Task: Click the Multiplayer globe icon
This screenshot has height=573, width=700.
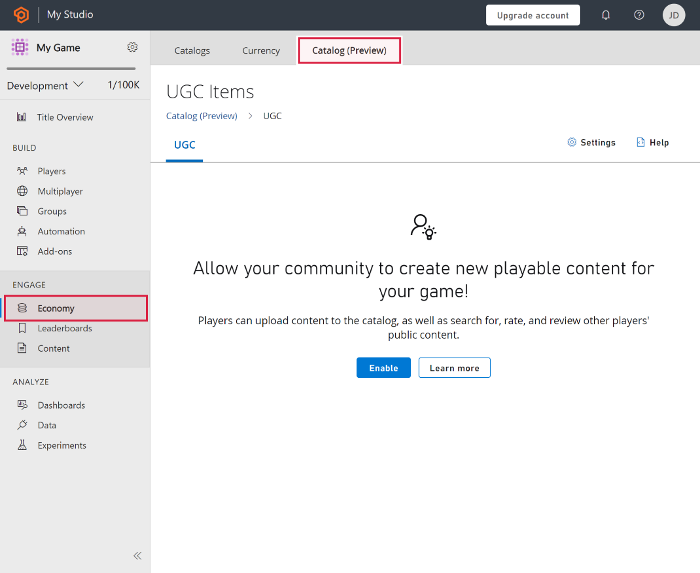Action: (22, 191)
